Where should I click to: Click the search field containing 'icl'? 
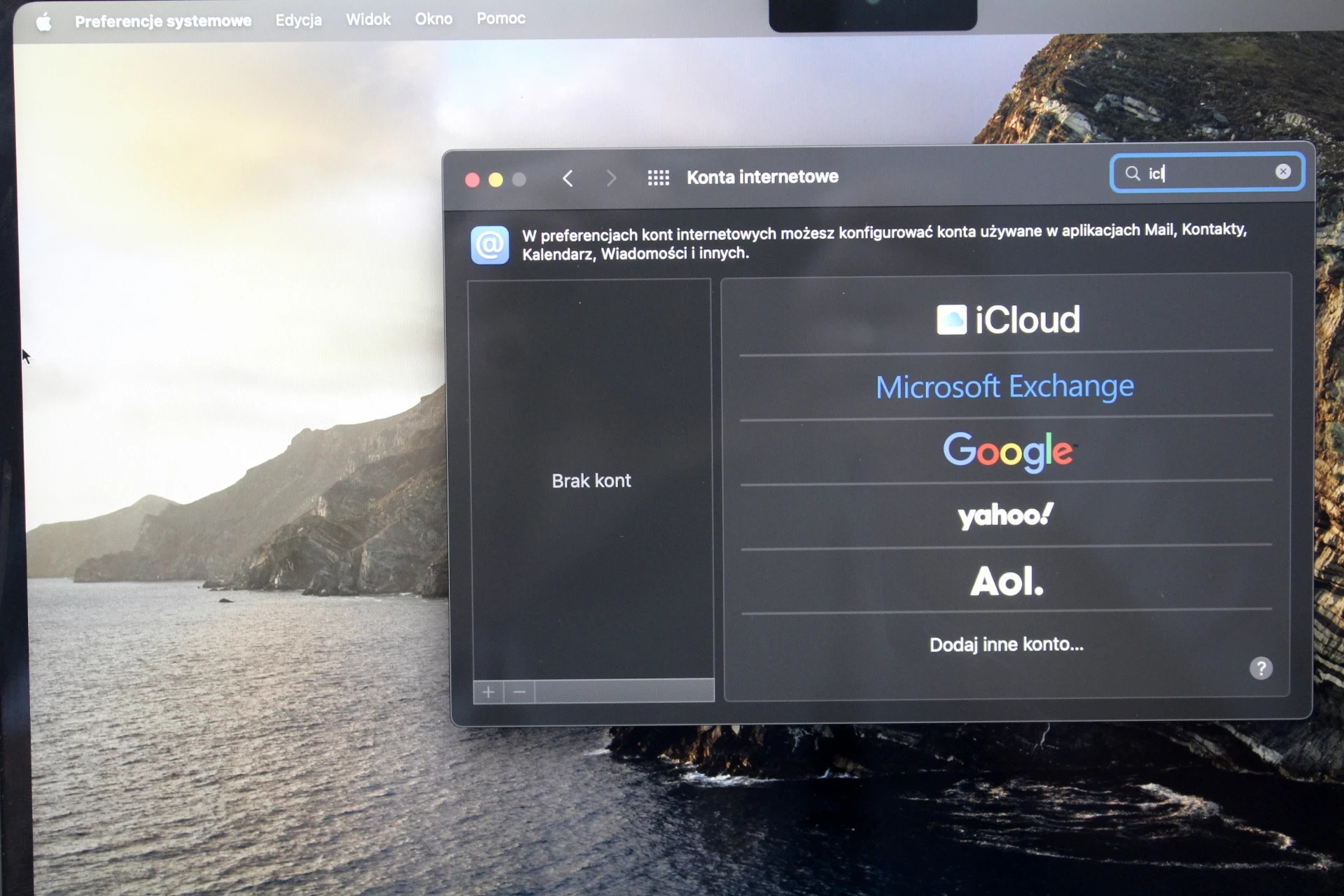1207,172
